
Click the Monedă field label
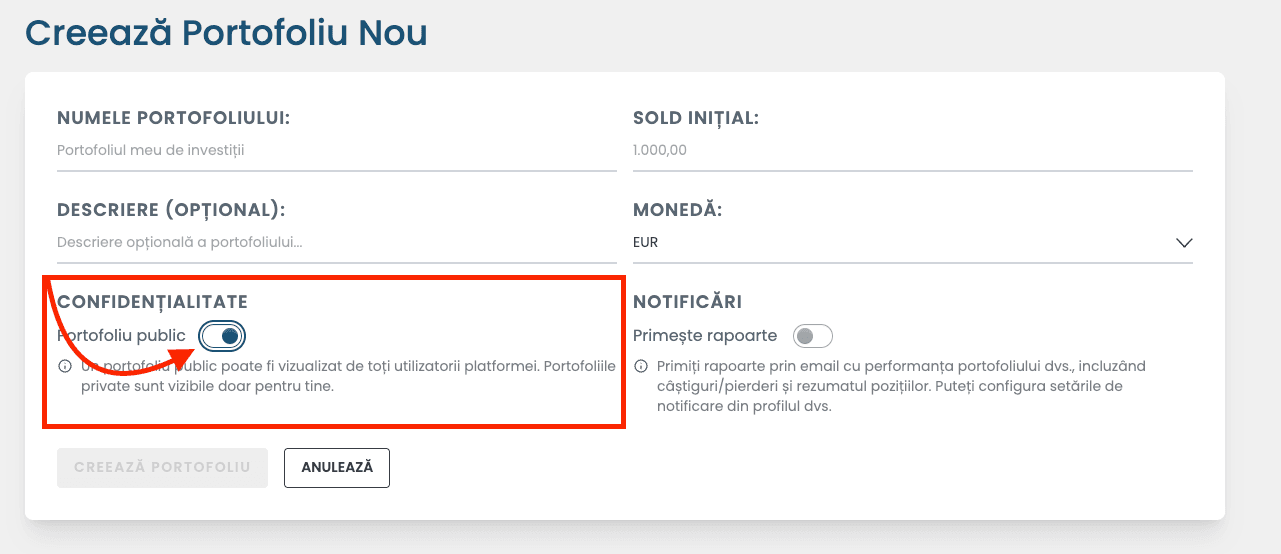(x=677, y=210)
